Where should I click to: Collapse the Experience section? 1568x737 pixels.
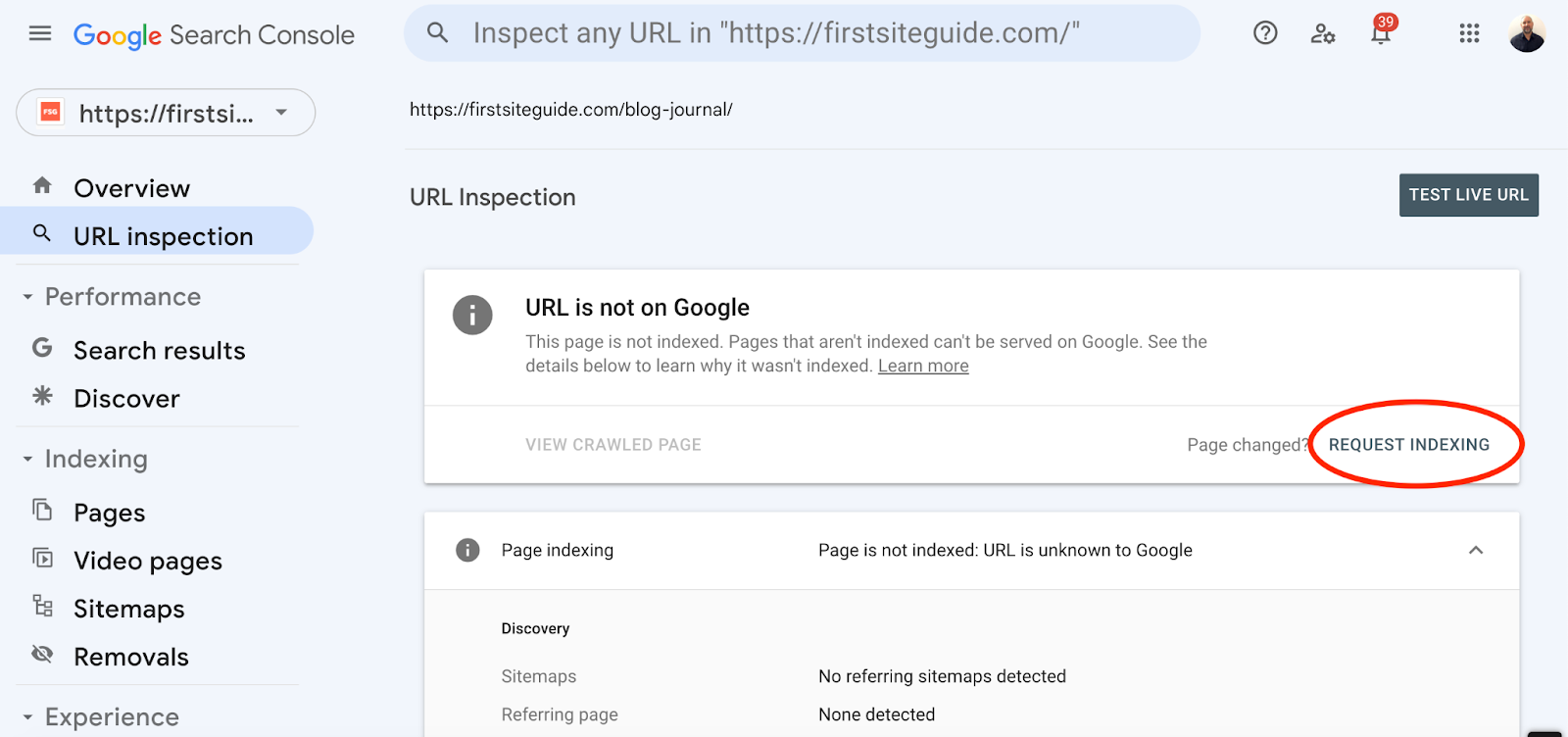point(28,717)
